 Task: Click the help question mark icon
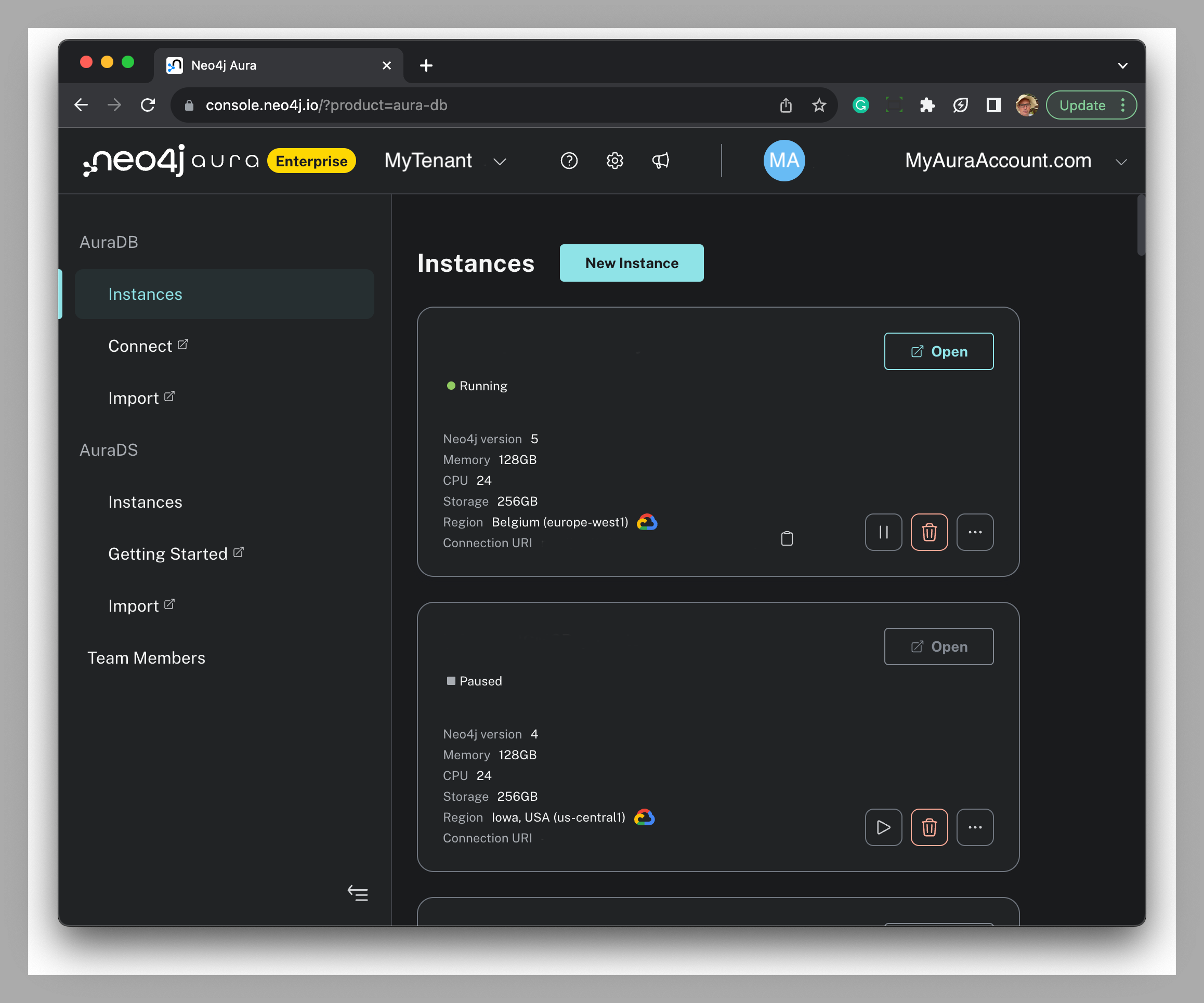pyautogui.click(x=569, y=161)
